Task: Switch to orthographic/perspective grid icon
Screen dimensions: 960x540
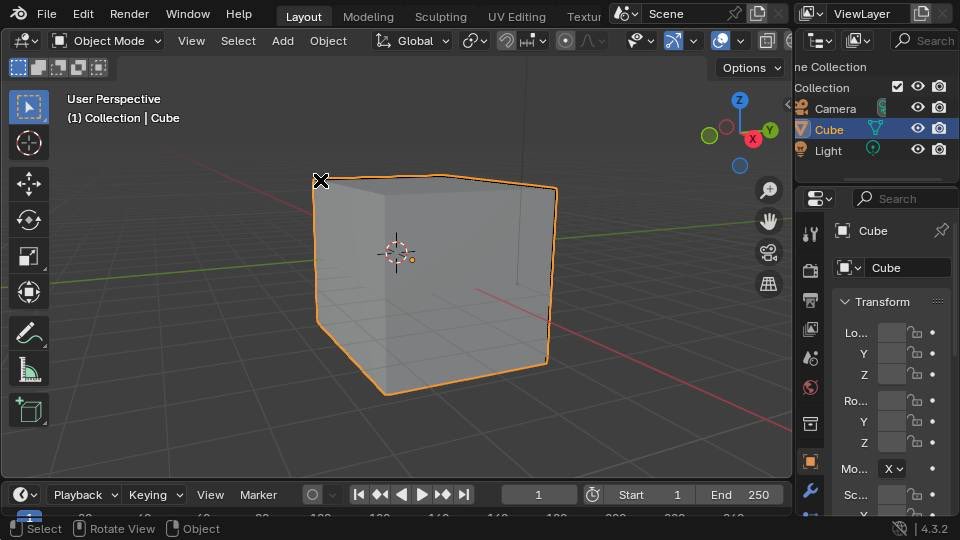Action: (x=768, y=283)
